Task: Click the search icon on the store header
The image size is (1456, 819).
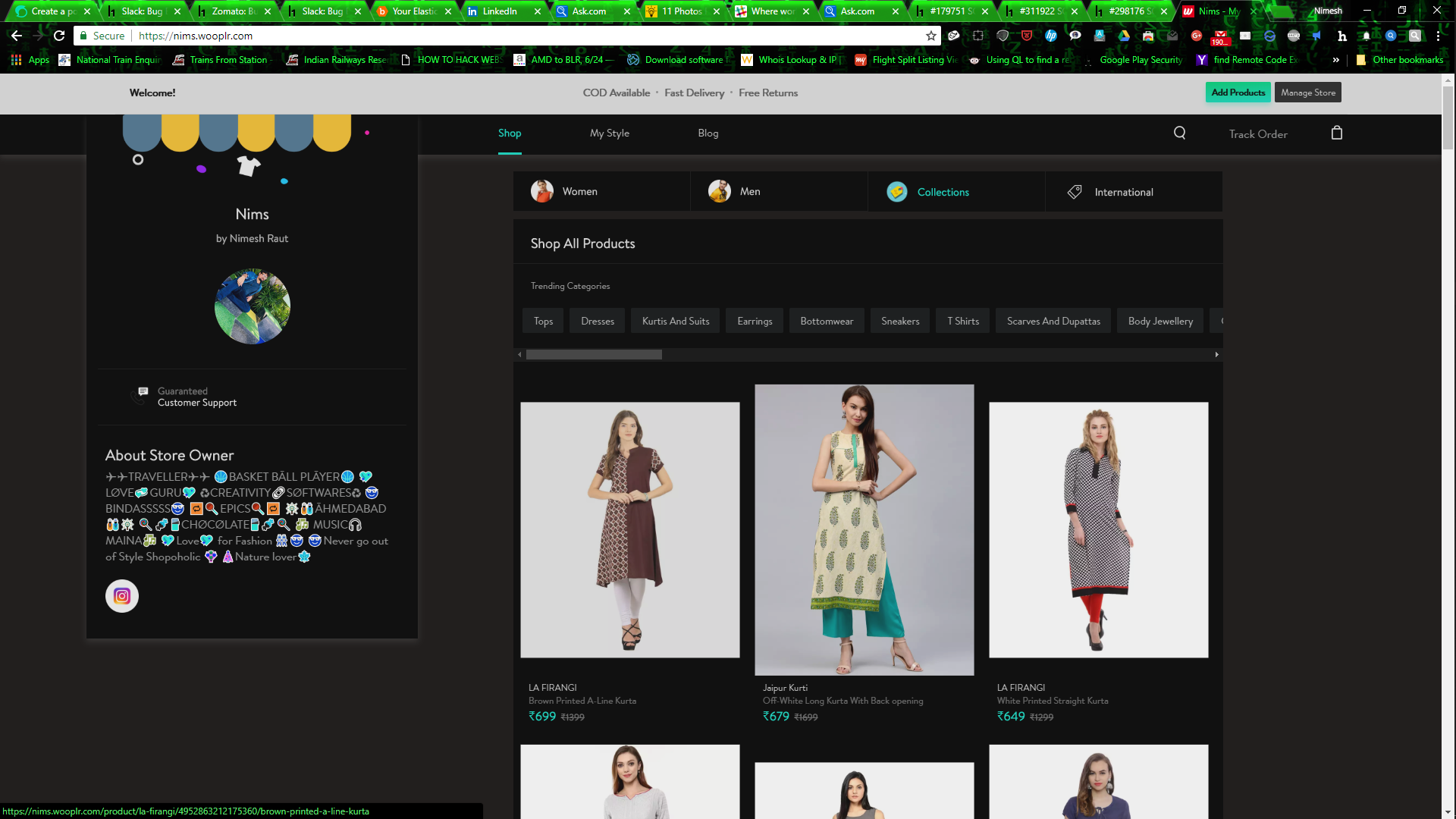Action: [1179, 133]
